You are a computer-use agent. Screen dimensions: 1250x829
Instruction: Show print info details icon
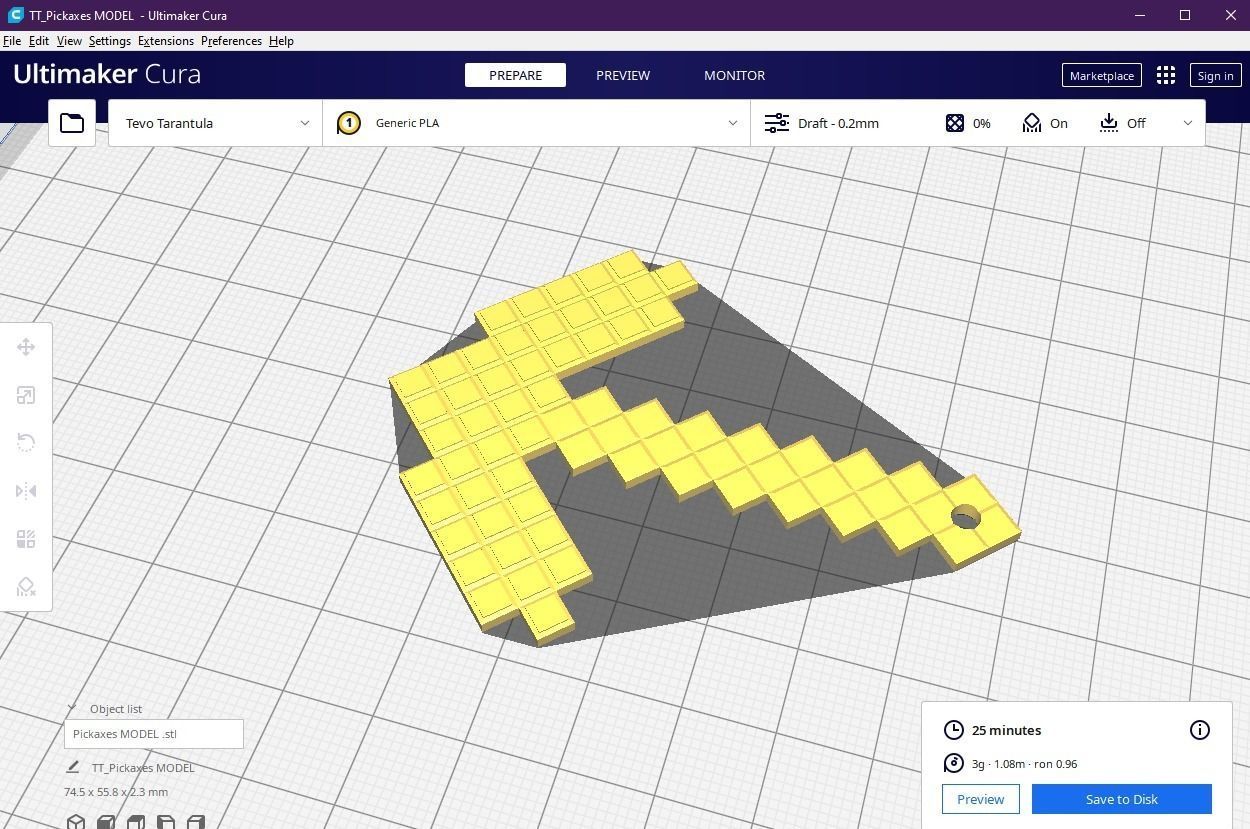[1200, 730]
